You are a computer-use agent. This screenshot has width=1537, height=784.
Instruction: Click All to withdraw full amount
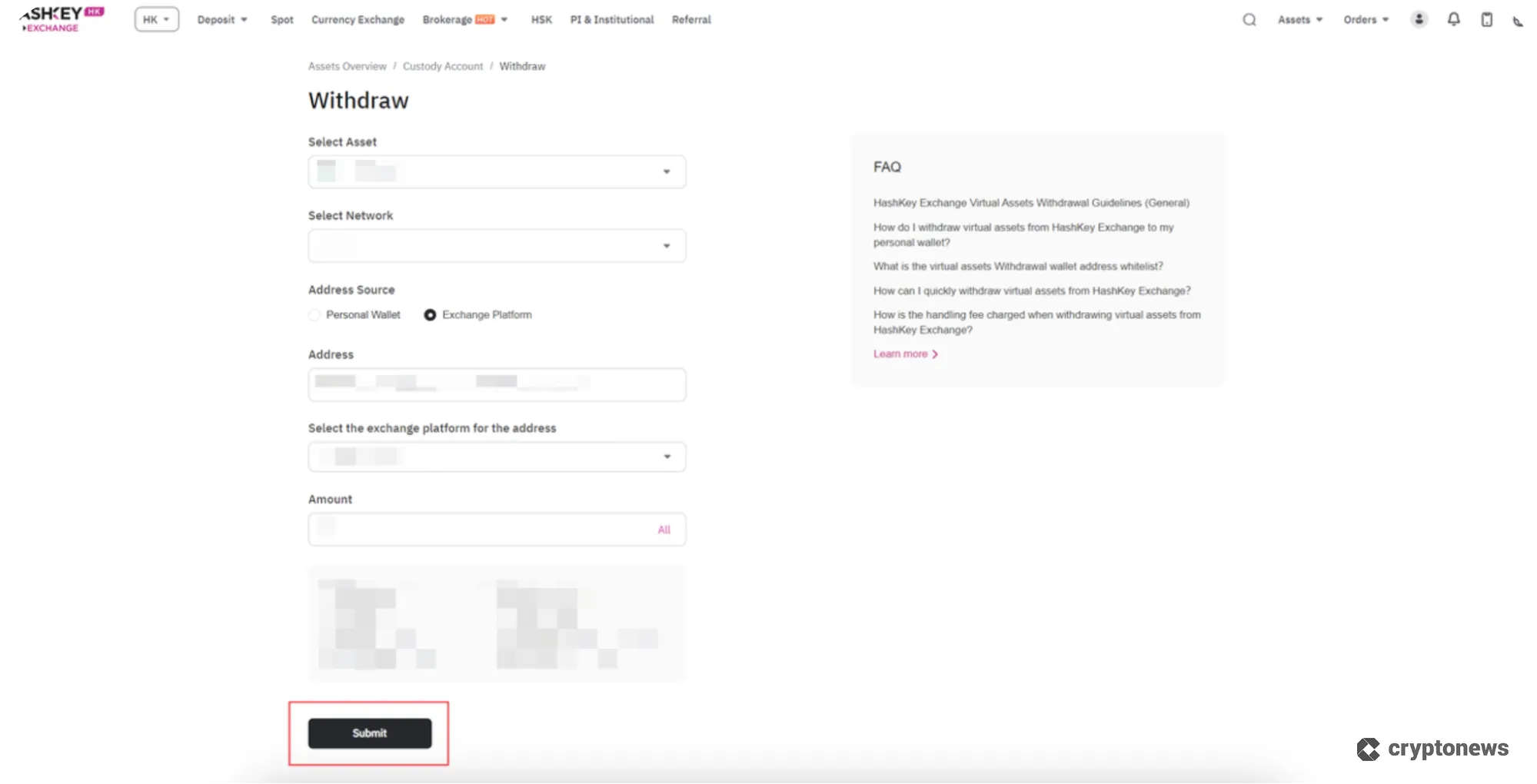(664, 530)
